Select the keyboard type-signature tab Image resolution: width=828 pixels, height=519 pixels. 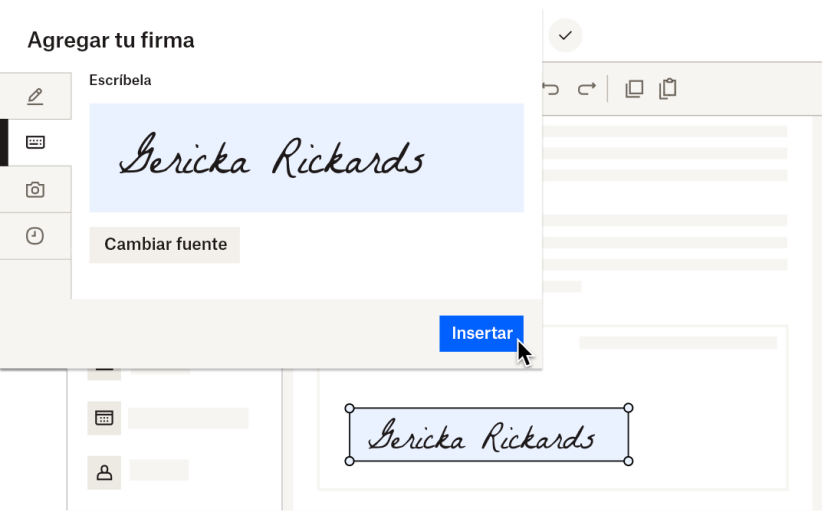(x=35, y=142)
